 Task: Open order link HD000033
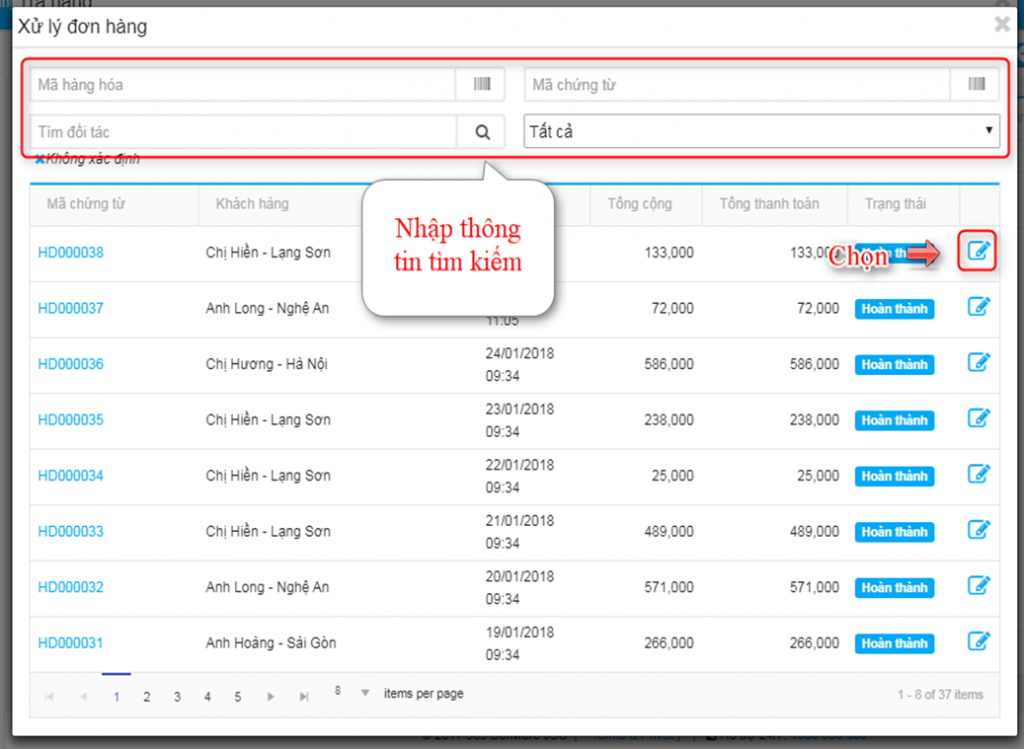pyautogui.click(x=71, y=532)
